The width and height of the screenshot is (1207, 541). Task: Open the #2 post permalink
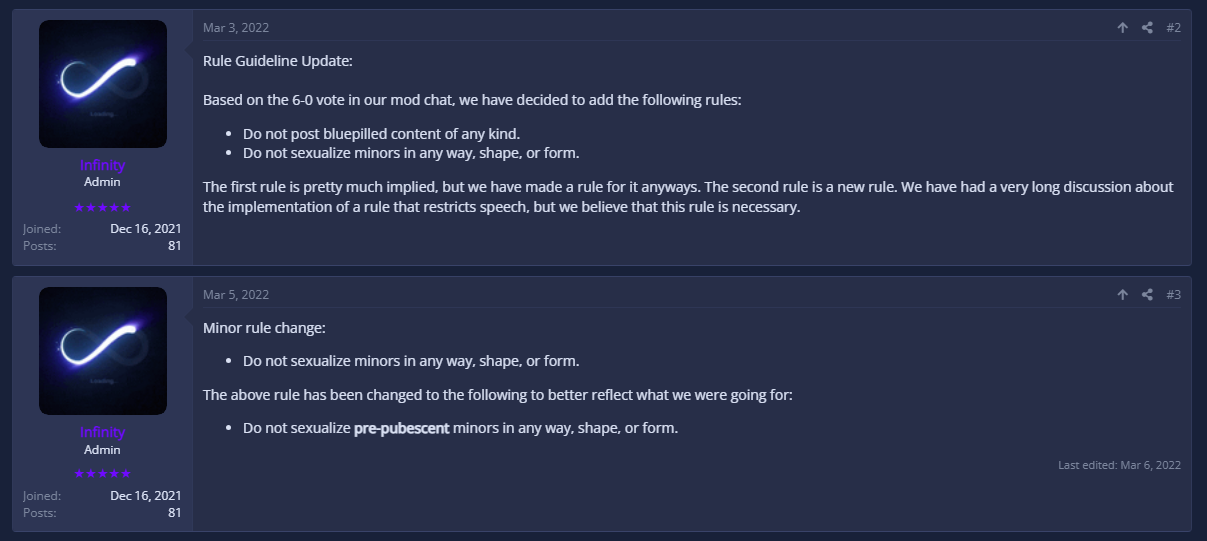coord(1173,28)
